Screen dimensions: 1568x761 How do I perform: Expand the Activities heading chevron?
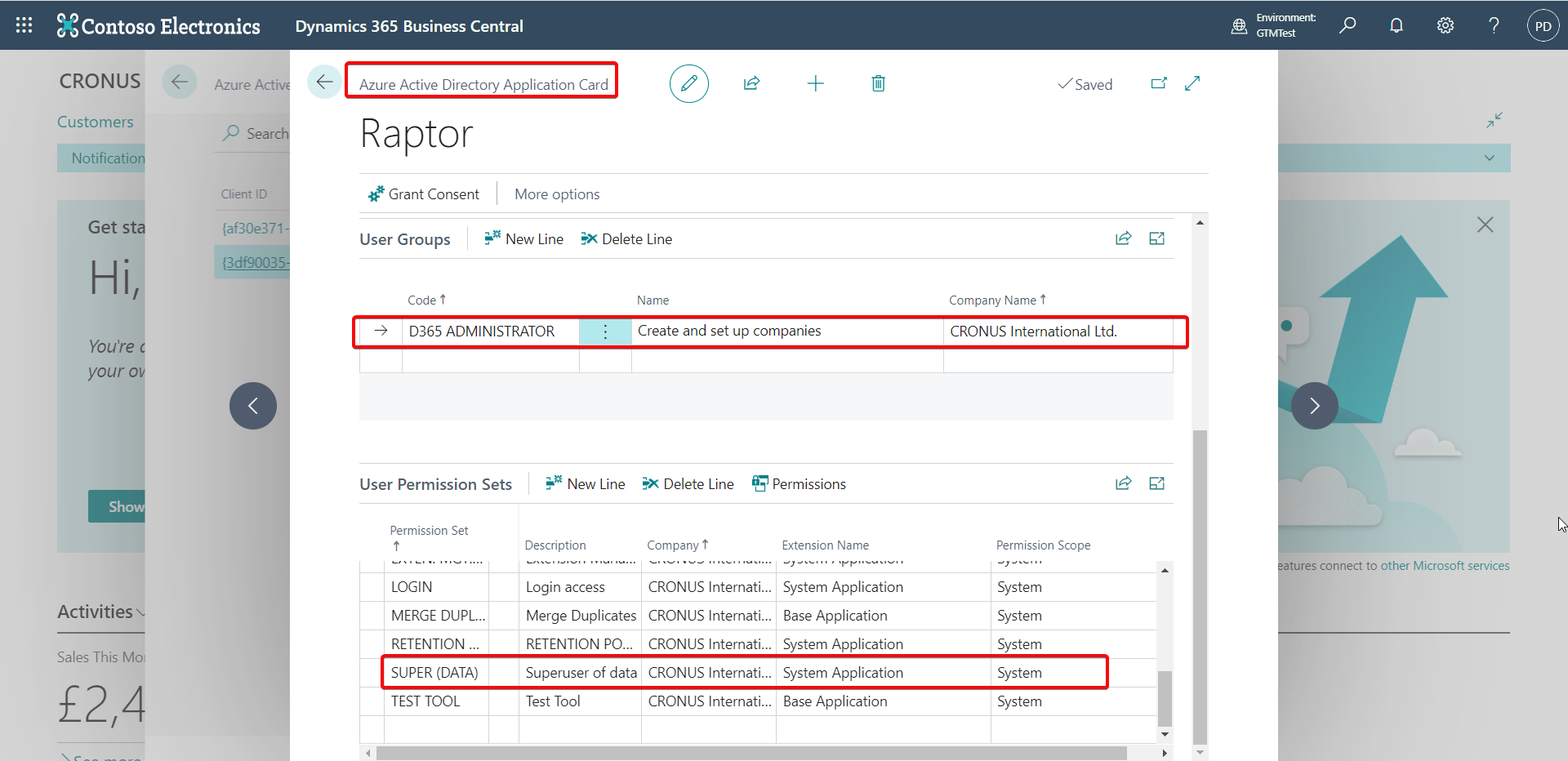click(140, 612)
